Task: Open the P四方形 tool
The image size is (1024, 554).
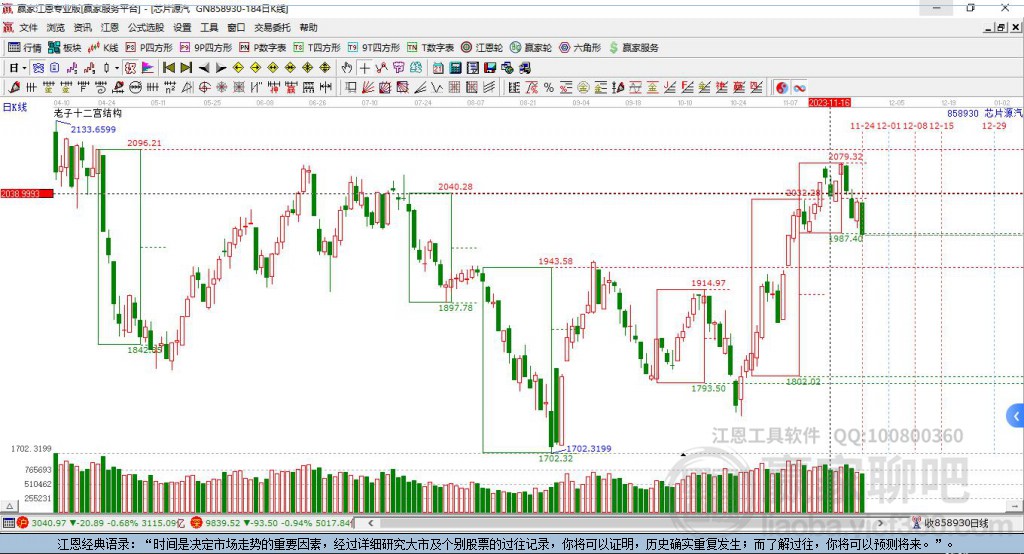Action: point(149,48)
